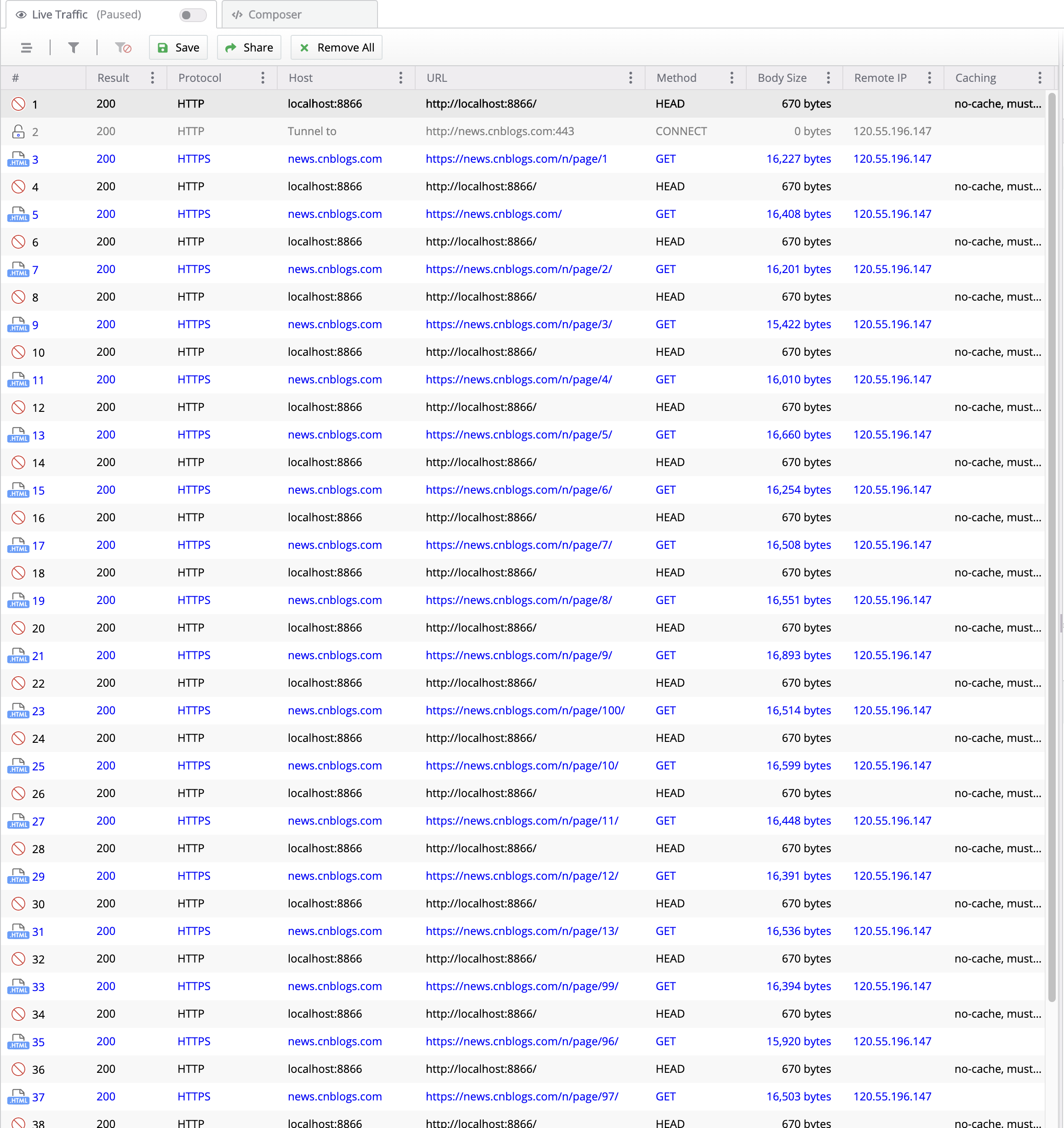The height and width of the screenshot is (1128, 1064).
Task: Click the Remove All button
Action: click(x=336, y=47)
